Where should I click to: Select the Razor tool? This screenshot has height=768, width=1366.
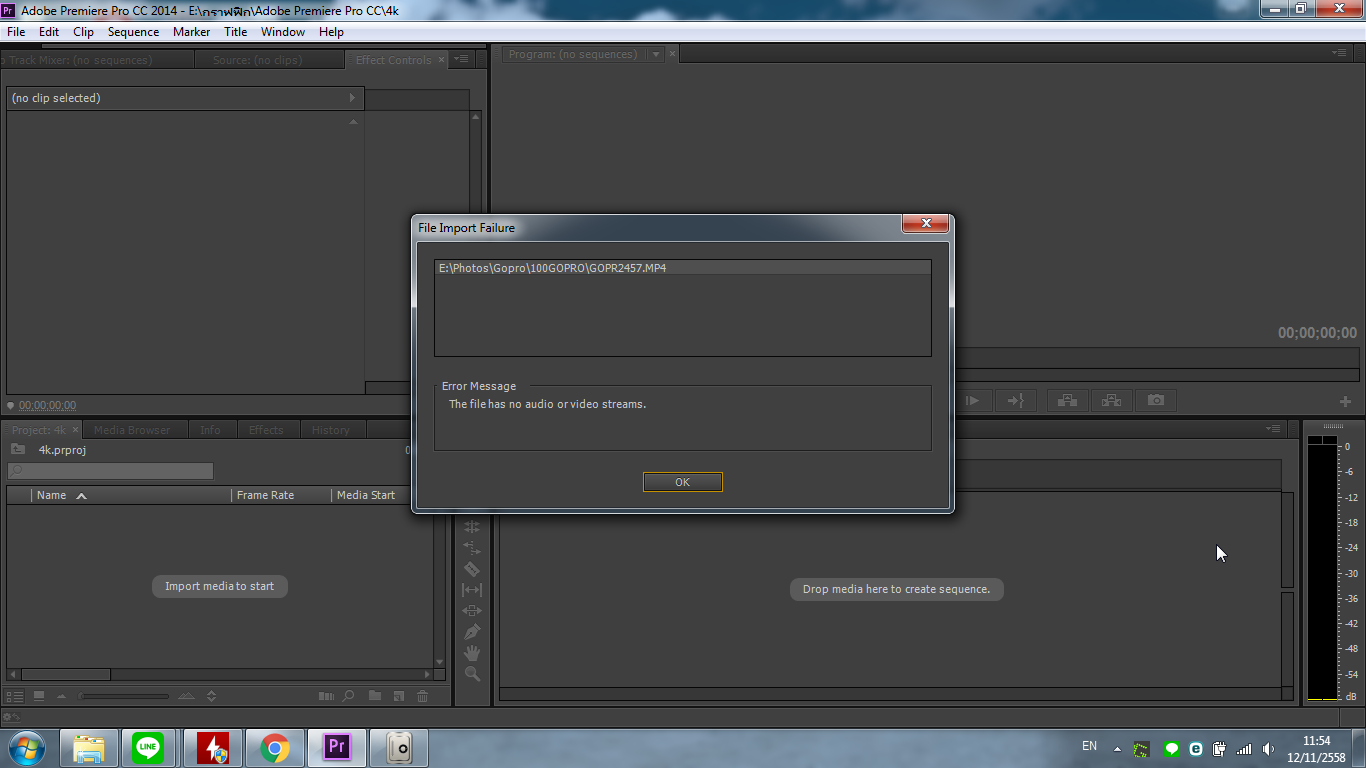point(472,569)
